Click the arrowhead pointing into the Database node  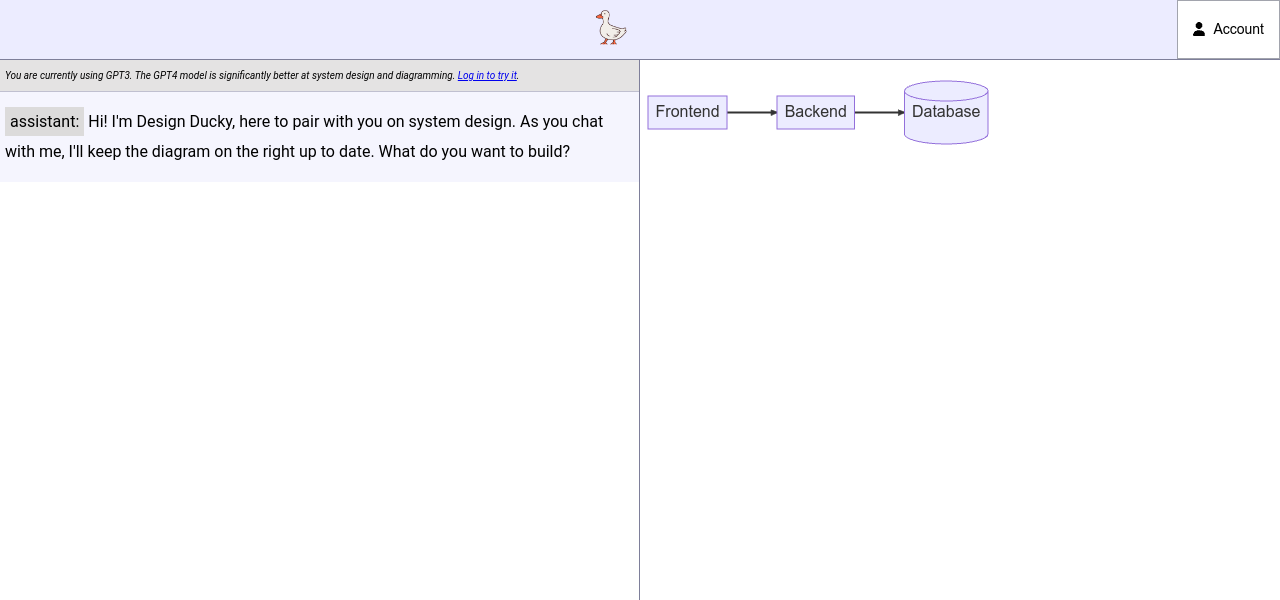[x=901, y=113]
